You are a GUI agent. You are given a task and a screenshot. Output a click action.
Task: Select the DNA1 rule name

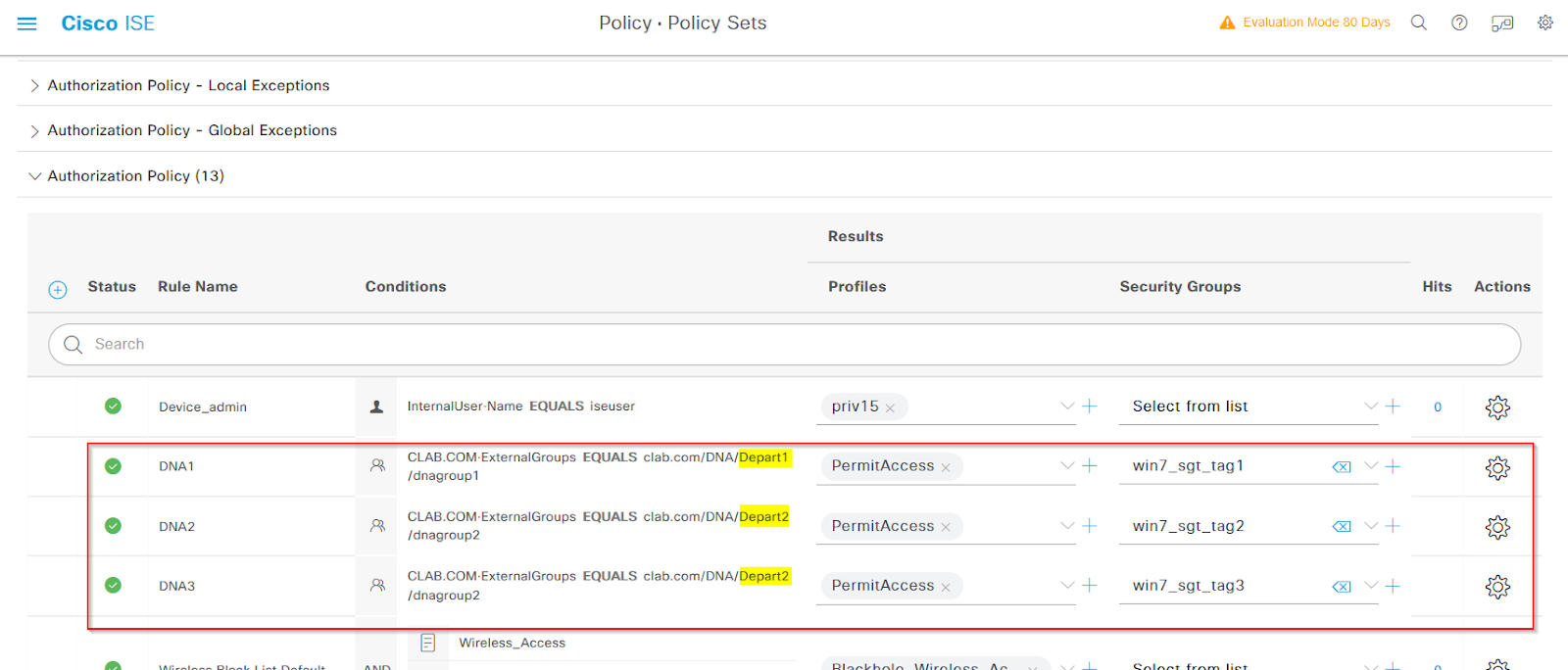tap(176, 466)
